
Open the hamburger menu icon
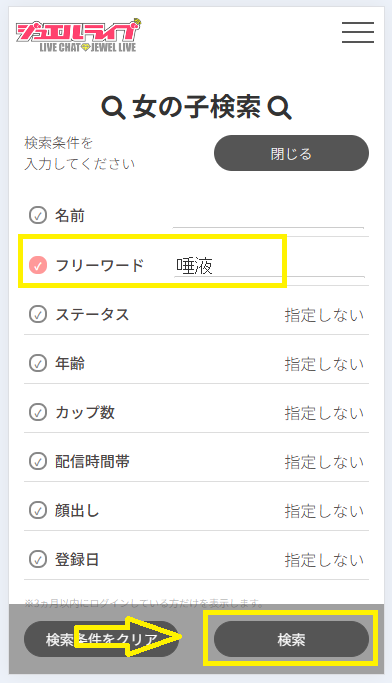click(358, 32)
